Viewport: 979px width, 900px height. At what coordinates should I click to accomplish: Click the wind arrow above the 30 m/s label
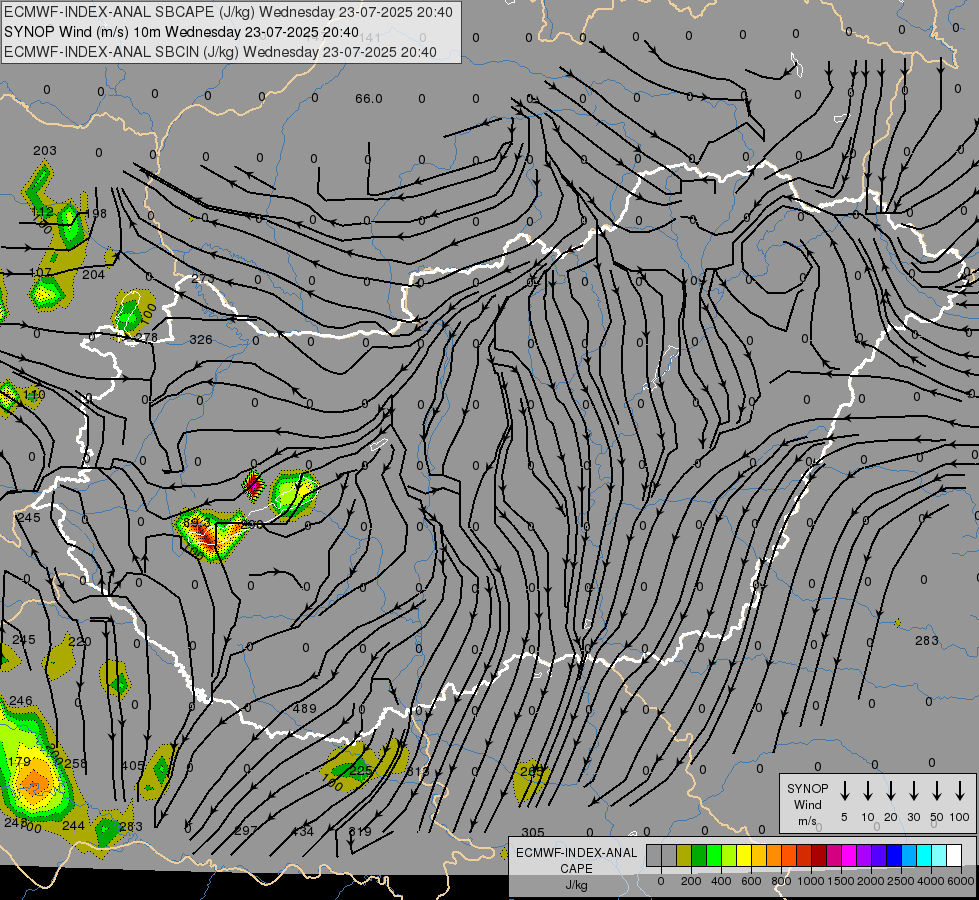913,790
